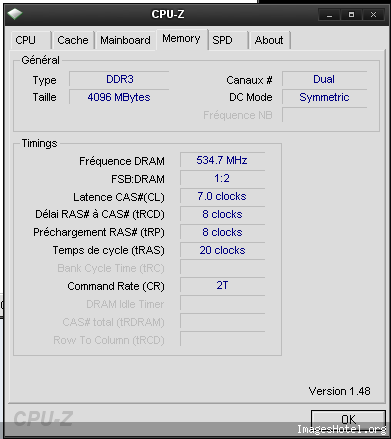Close the CPU-Z window

tap(373, 15)
